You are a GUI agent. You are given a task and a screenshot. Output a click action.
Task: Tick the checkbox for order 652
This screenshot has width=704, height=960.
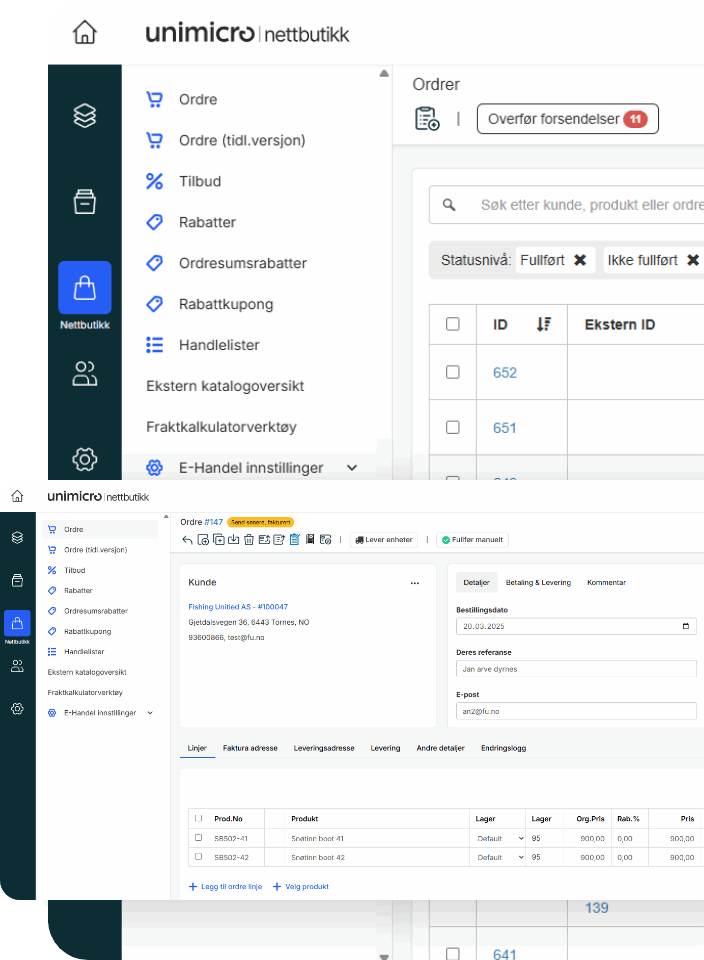[x=453, y=372]
